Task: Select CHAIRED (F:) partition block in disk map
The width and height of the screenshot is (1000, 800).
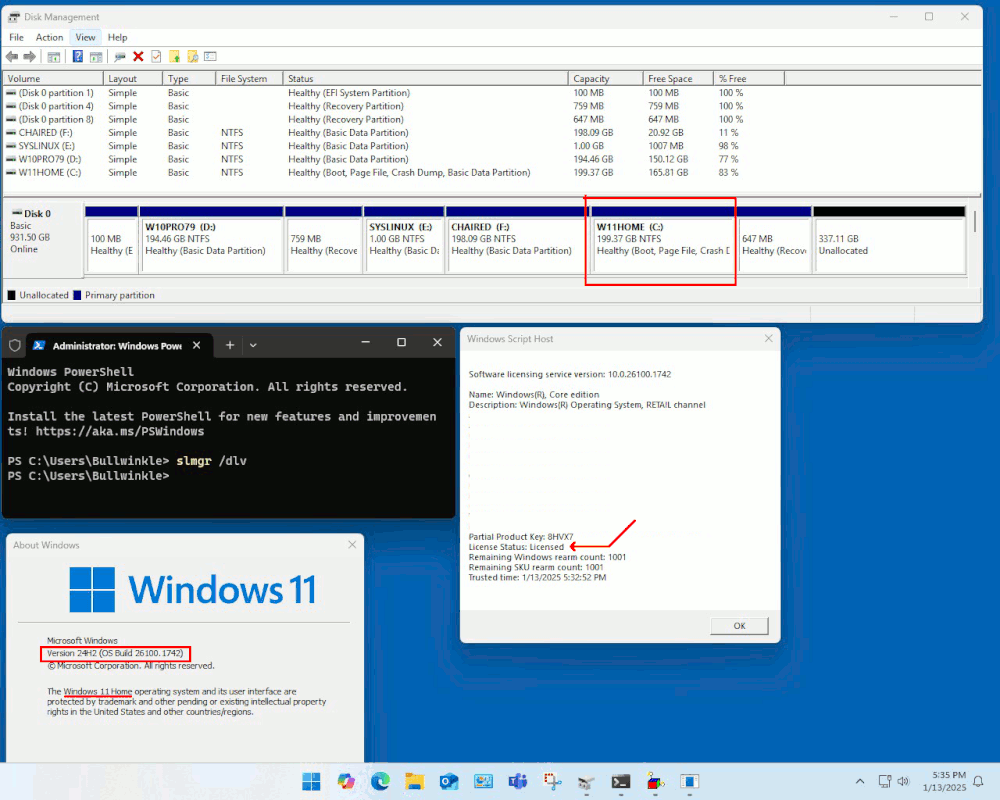Action: tap(517, 241)
